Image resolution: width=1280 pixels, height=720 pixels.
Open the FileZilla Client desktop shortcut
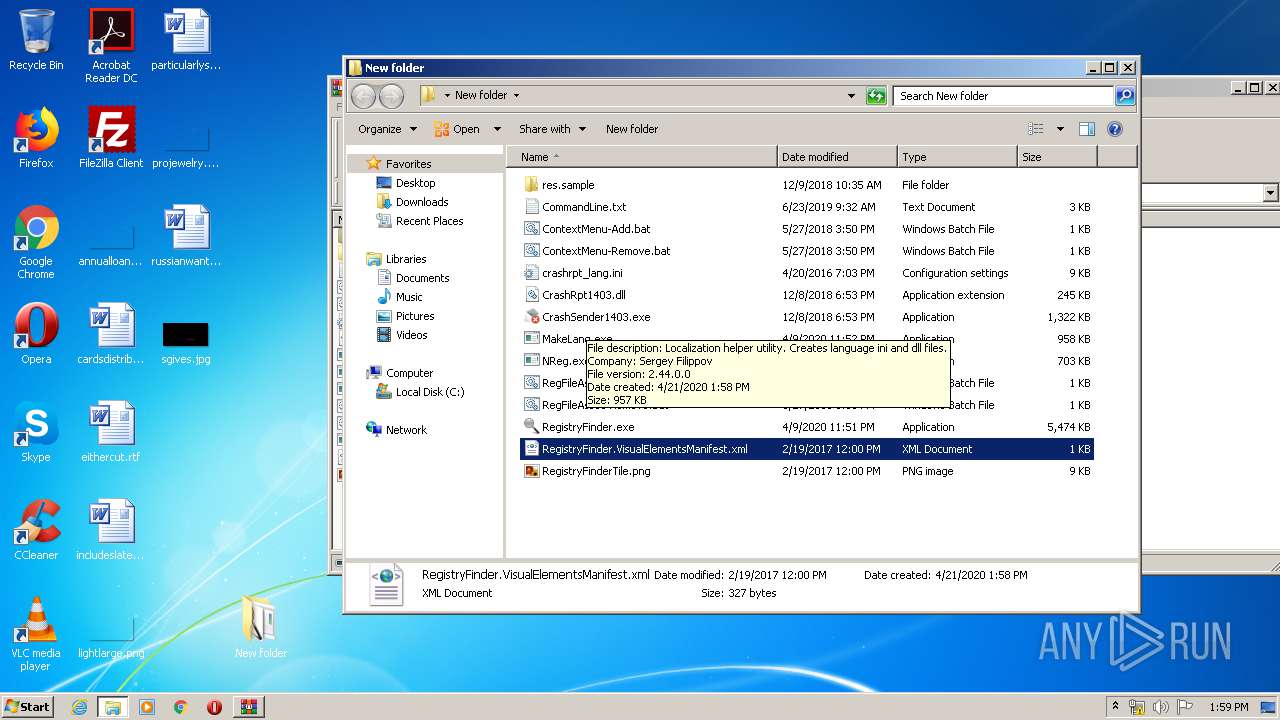pos(111,138)
